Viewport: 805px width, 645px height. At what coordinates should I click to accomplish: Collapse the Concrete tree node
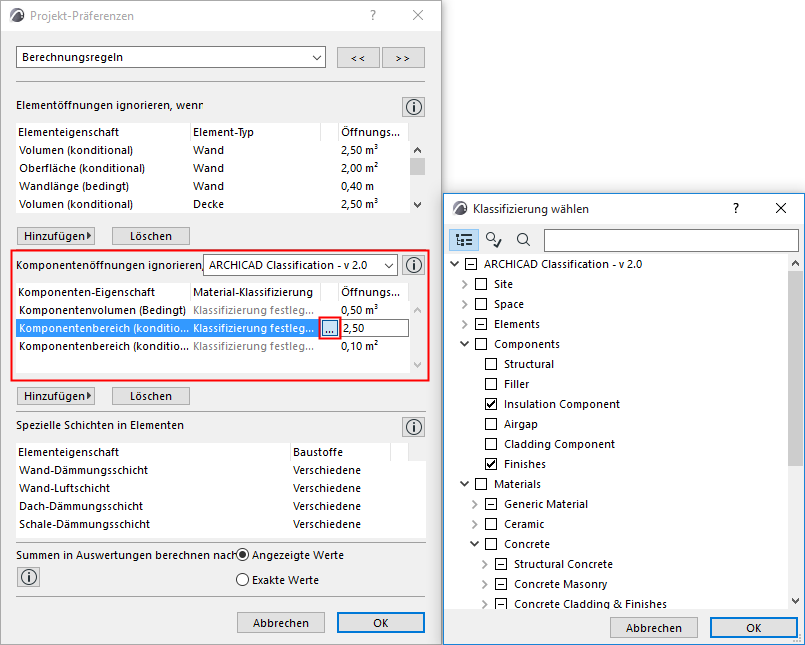click(475, 544)
